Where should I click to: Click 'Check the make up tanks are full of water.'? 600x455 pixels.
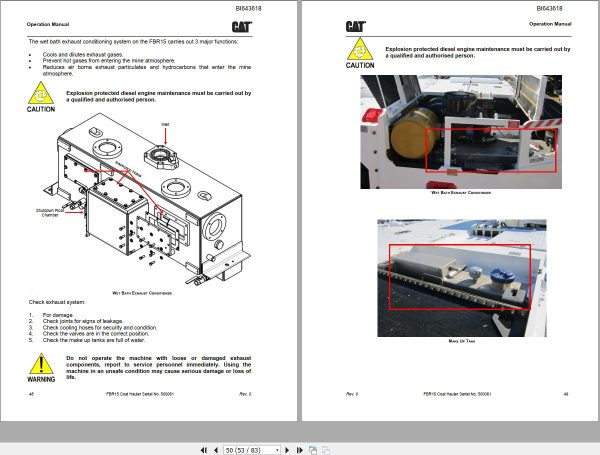[94, 340]
